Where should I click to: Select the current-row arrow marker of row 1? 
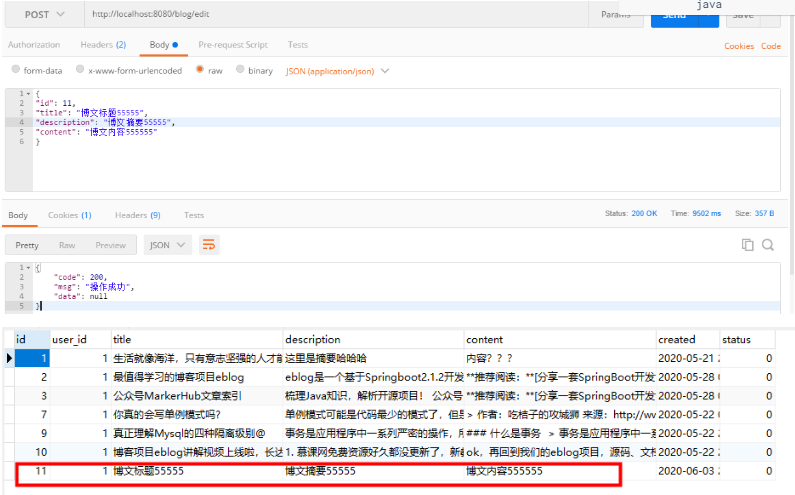tap(9, 358)
